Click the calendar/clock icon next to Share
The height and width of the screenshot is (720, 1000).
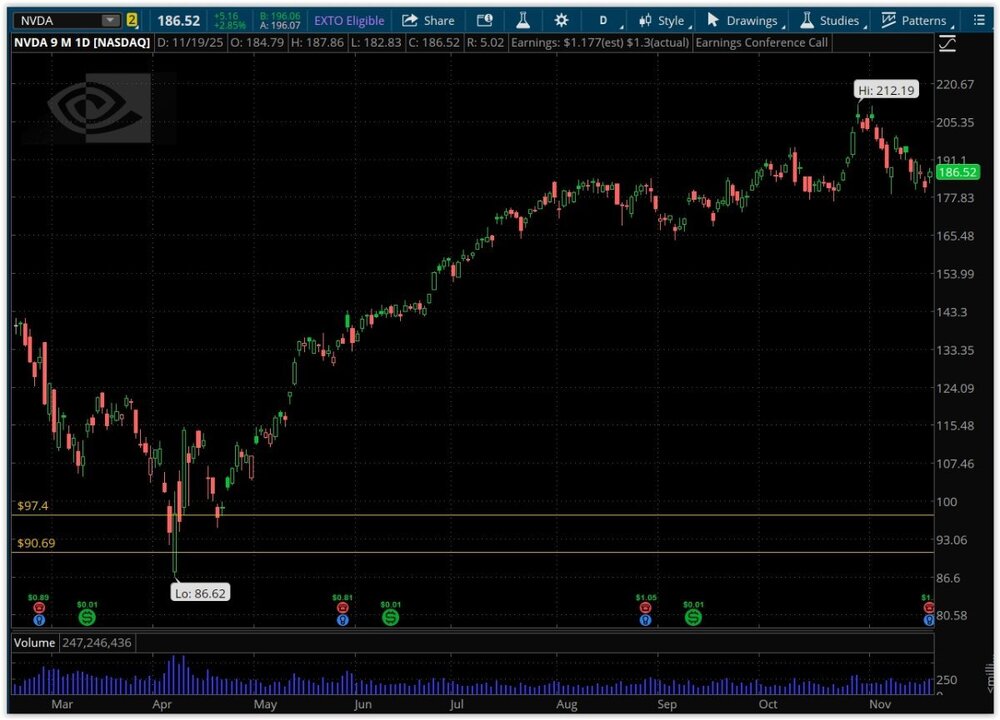pyautogui.click(x=484, y=20)
